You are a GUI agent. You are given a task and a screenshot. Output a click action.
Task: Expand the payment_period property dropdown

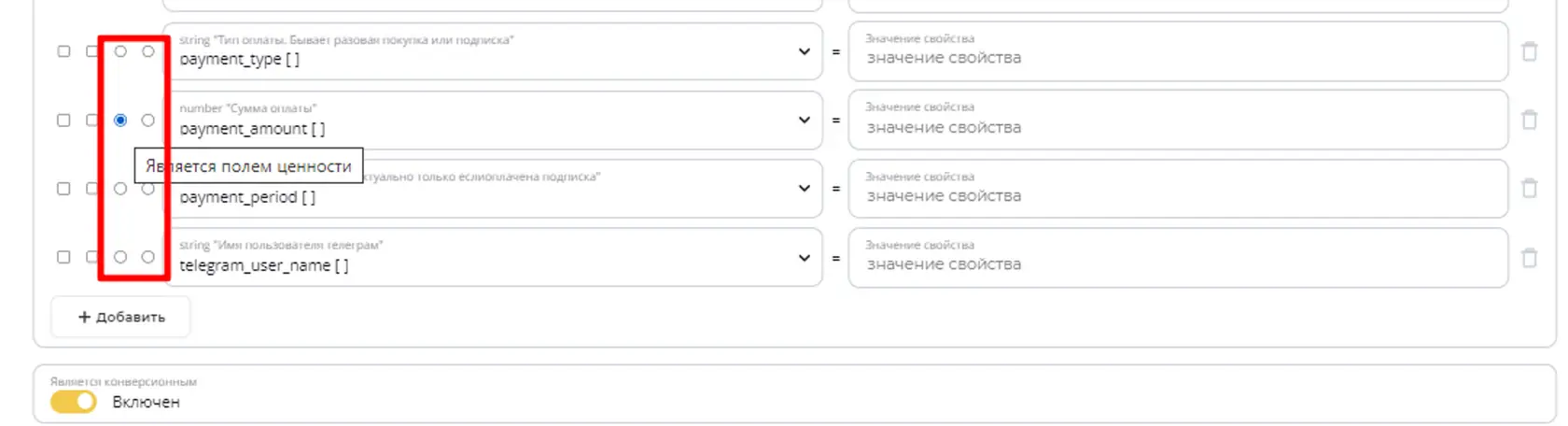[804, 188]
